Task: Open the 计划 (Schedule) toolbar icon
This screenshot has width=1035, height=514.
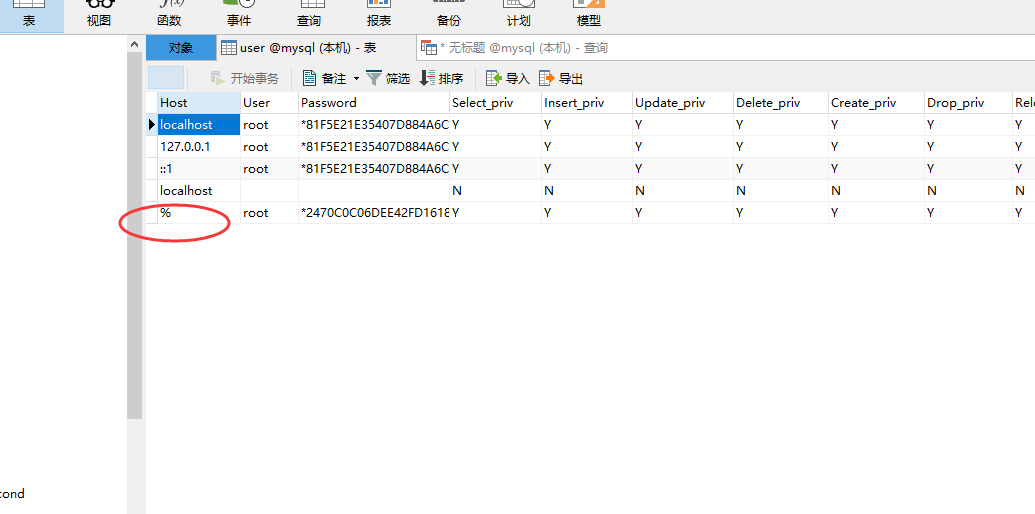Action: (x=519, y=15)
